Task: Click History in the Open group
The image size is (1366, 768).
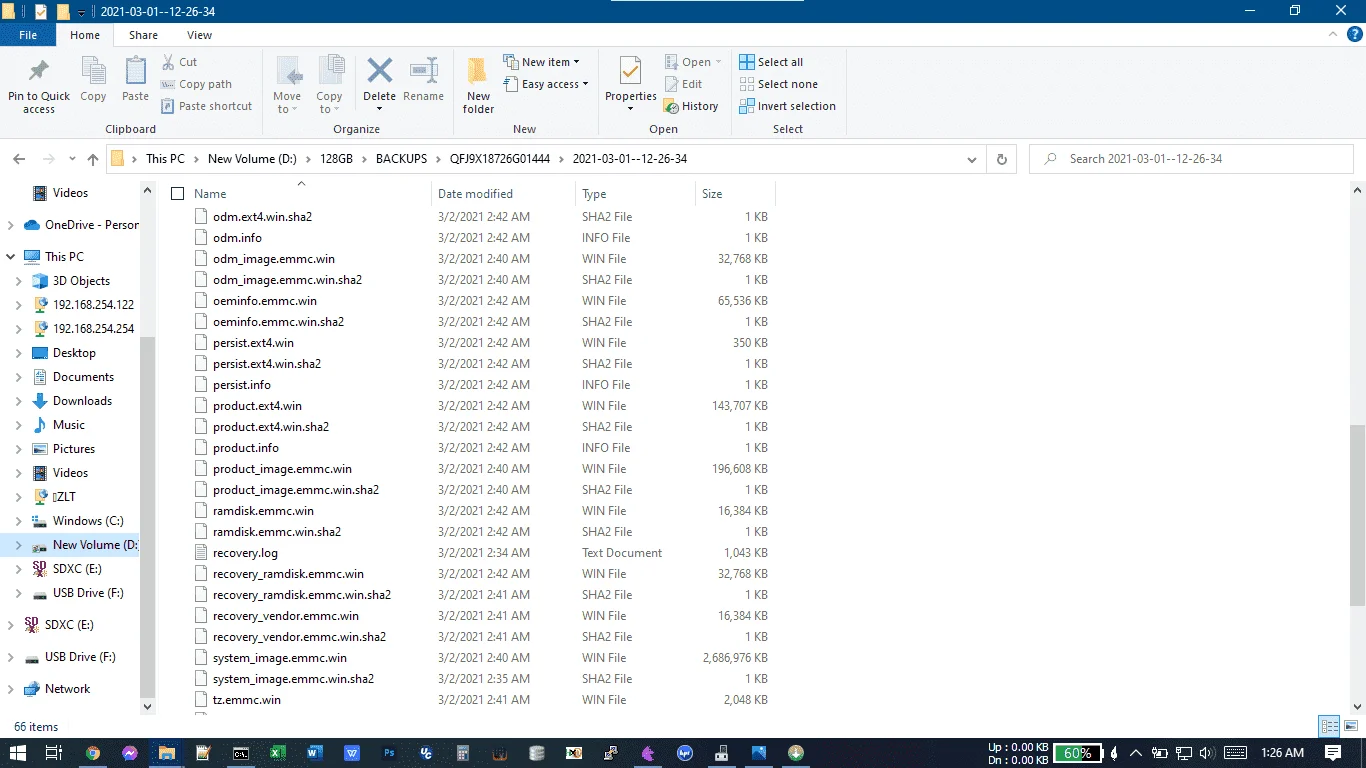Action: pyautogui.click(x=690, y=106)
